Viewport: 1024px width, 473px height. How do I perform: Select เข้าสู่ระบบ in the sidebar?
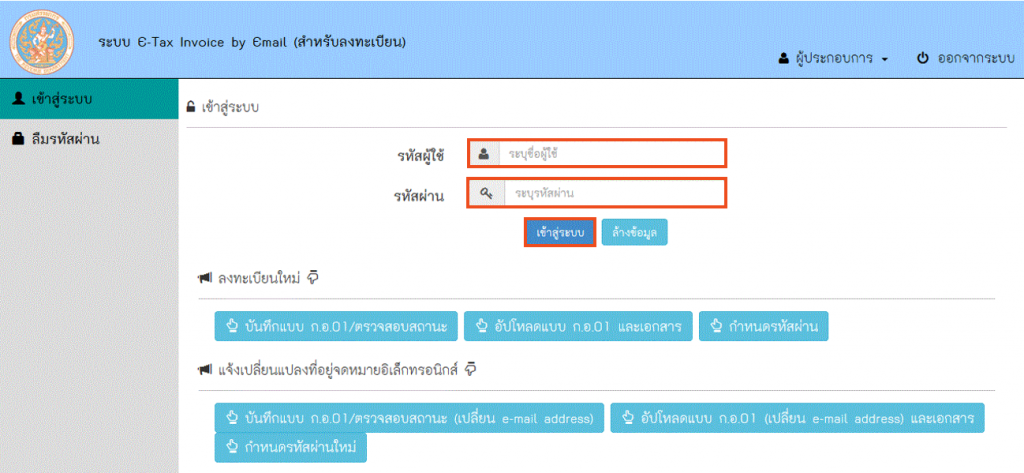(89, 99)
